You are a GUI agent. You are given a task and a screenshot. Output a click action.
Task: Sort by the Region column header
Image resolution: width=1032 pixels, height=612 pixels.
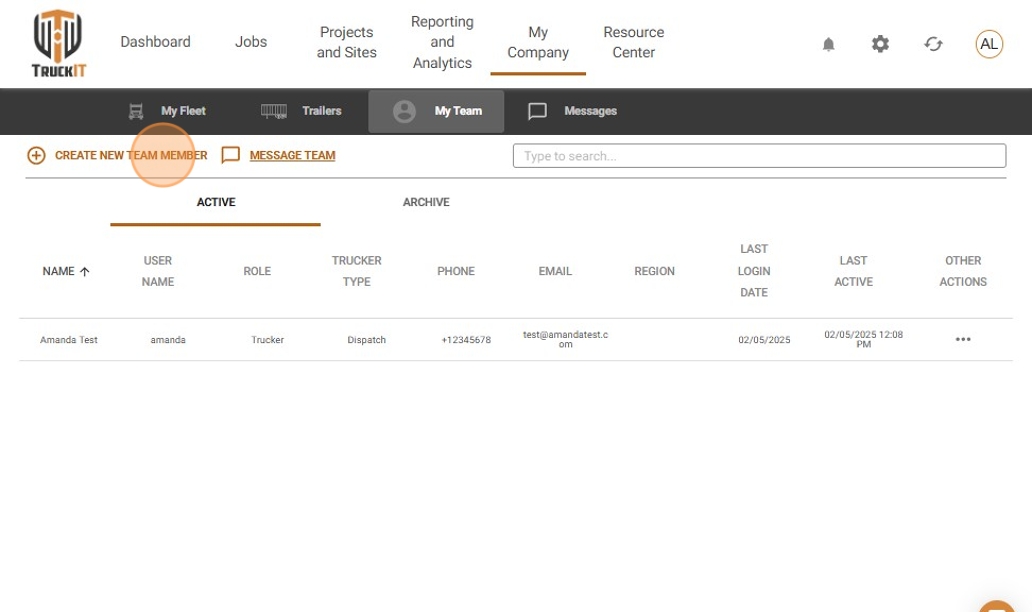tap(655, 271)
